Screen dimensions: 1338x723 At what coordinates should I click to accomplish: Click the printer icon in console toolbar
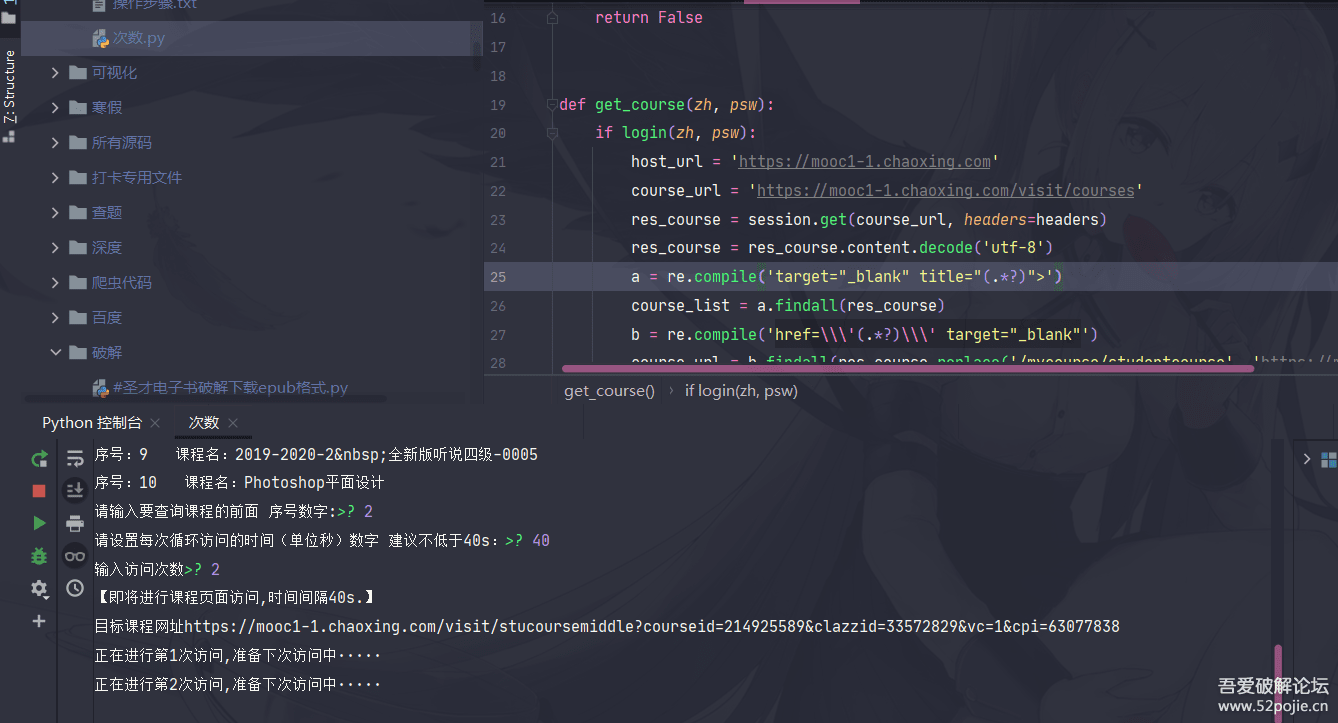75,523
